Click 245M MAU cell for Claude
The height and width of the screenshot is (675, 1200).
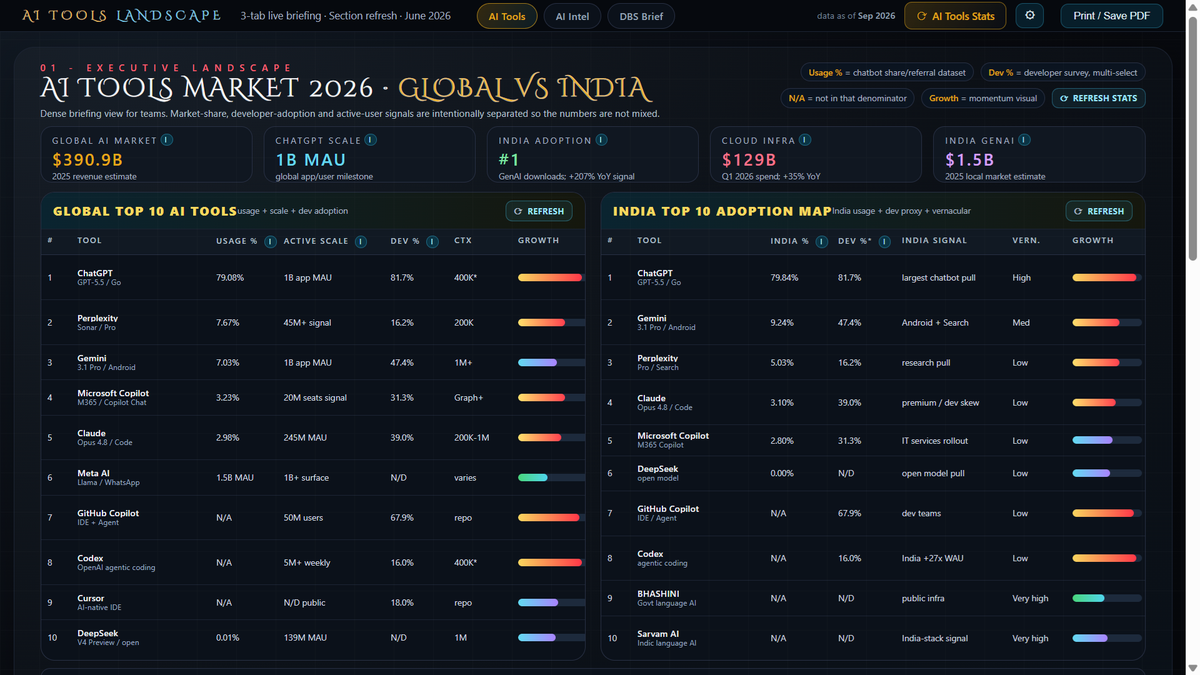(305, 437)
